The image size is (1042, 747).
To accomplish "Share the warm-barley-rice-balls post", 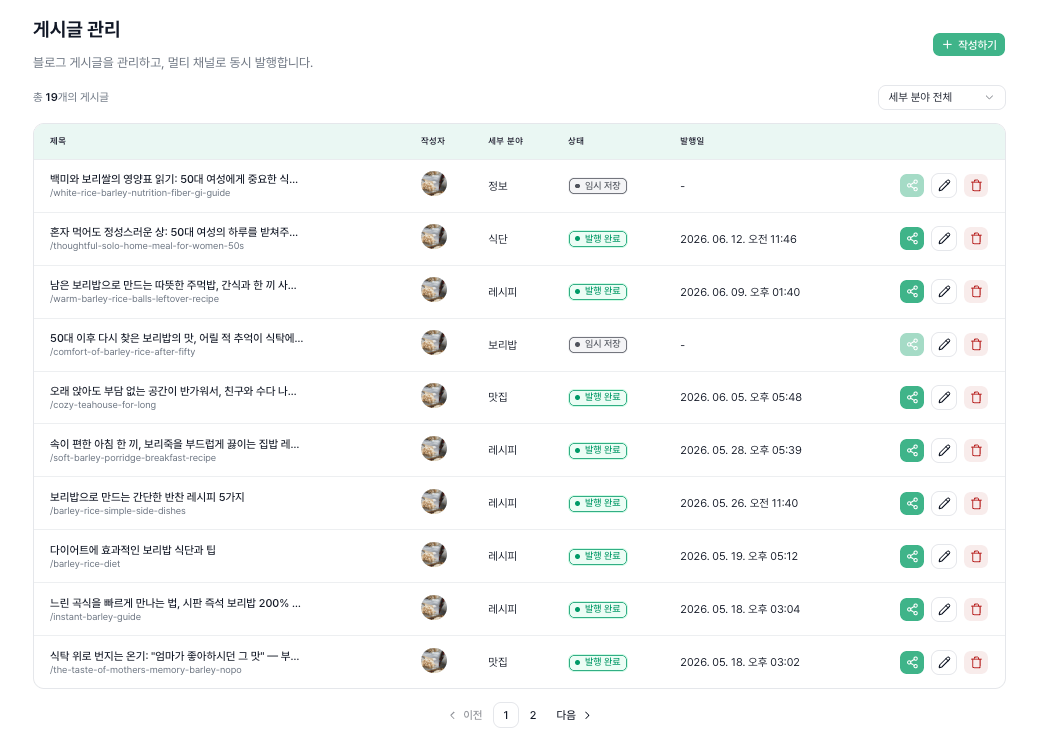I will [x=912, y=291].
